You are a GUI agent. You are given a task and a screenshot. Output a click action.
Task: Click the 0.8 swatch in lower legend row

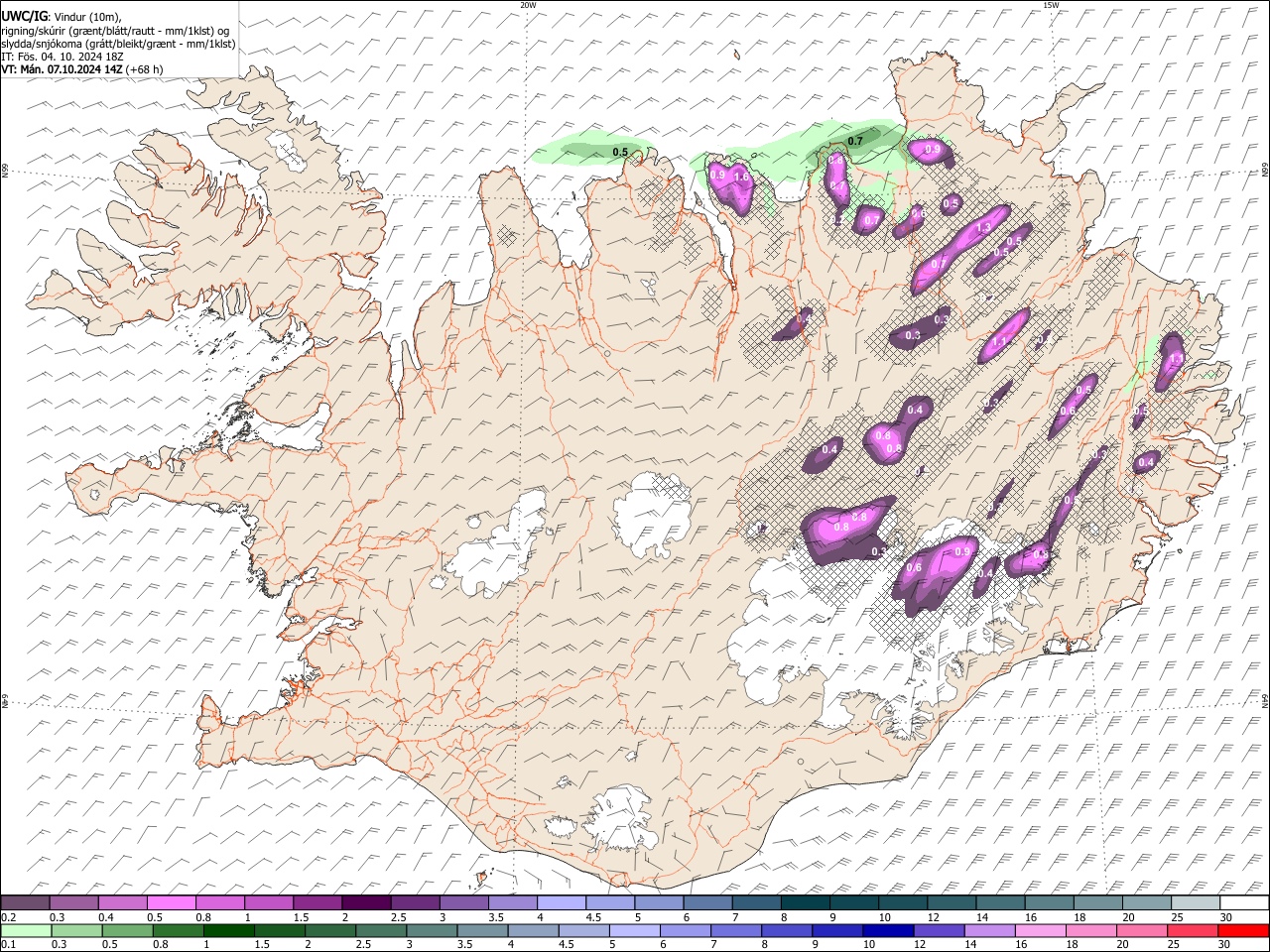pyautogui.click(x=177, y=930)
